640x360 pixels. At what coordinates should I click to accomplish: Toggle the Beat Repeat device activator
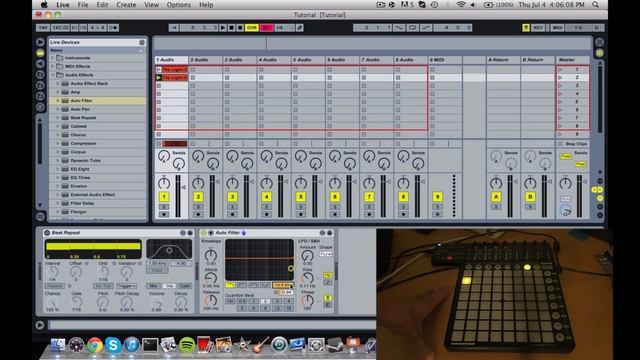click(x=47, y=233)
